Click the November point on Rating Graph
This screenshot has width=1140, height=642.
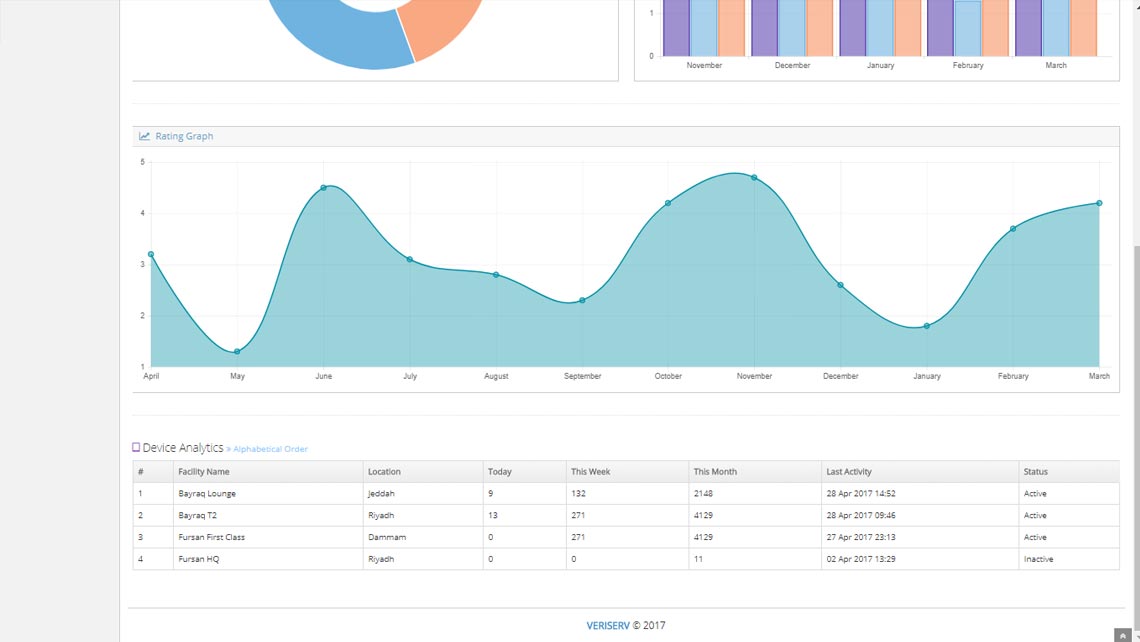[x=754, y=178]
